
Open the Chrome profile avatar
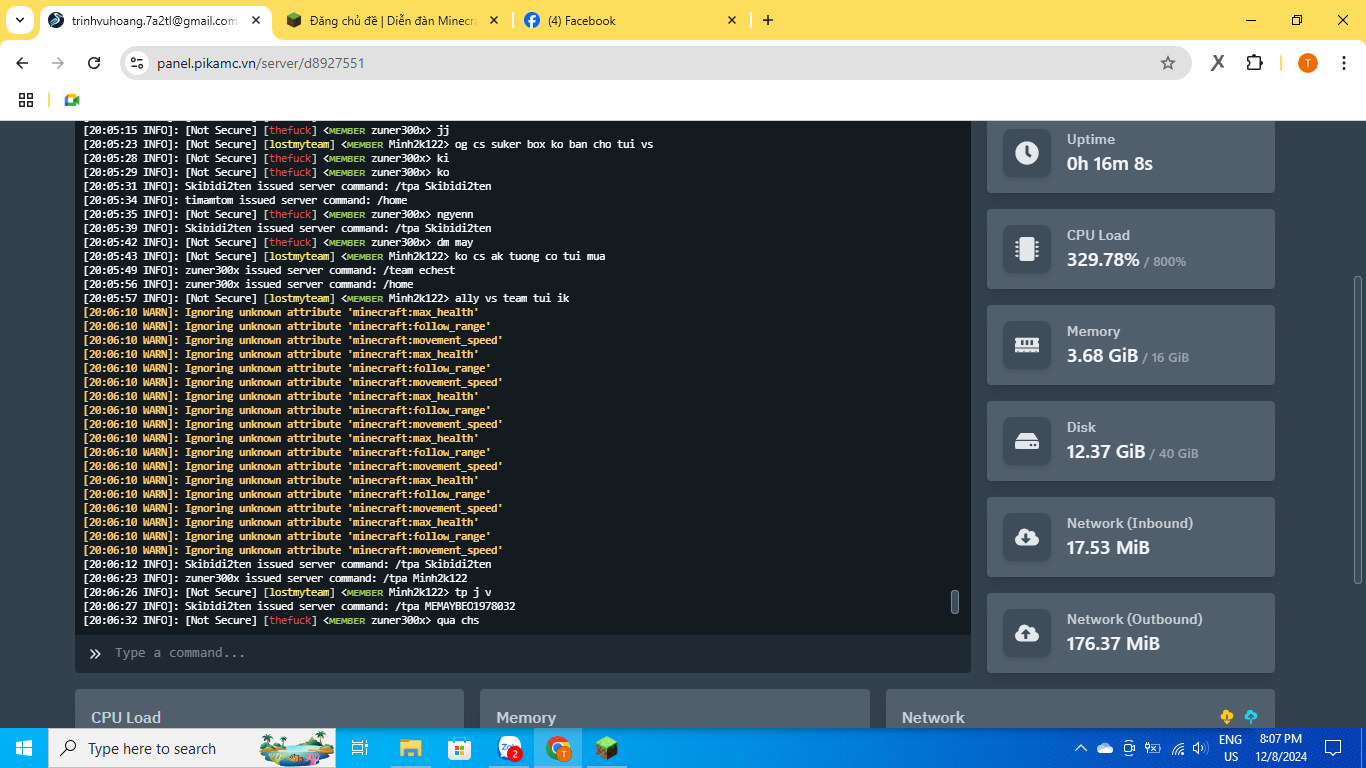[x=1307, y=63]
